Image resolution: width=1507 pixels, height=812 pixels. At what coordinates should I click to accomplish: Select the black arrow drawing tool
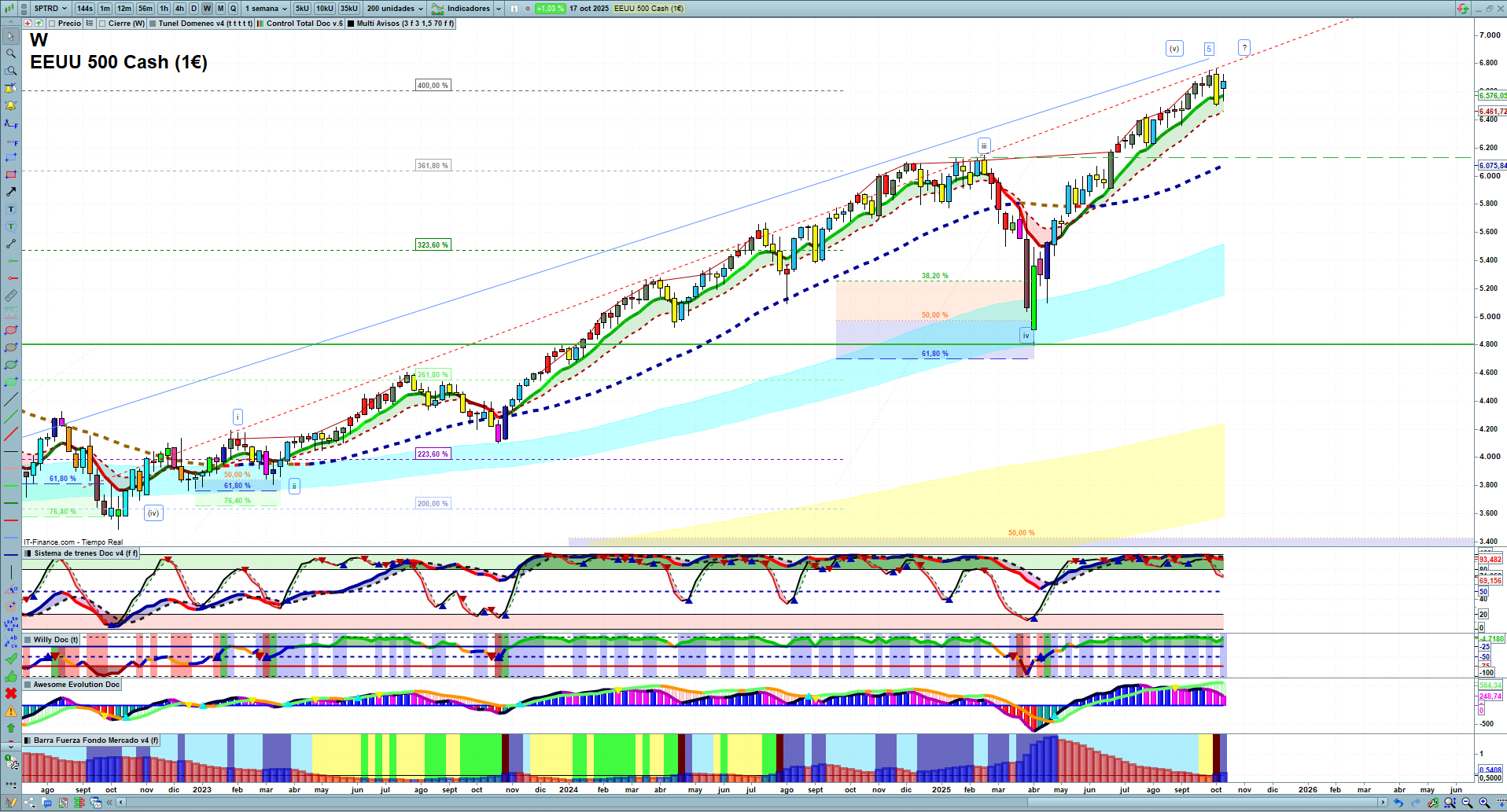[x=11, y=192]
